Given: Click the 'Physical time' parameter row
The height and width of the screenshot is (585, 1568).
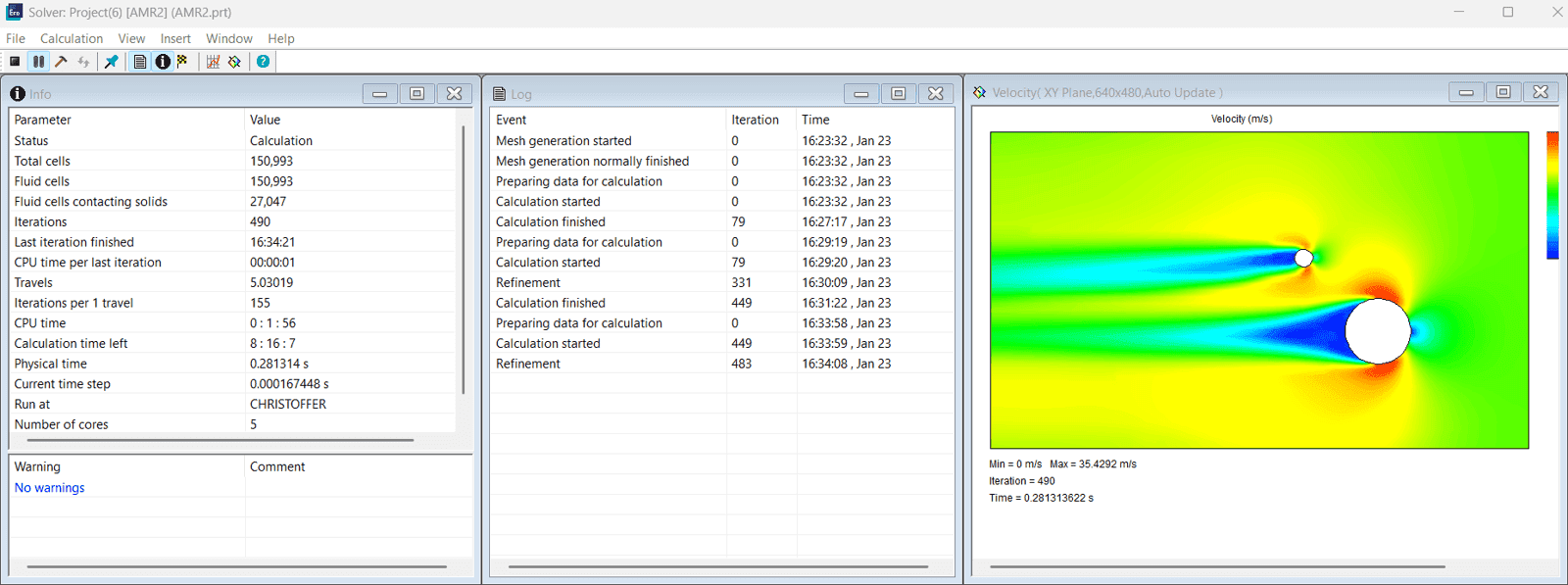Looking at the screenshot, I should 232,364.
